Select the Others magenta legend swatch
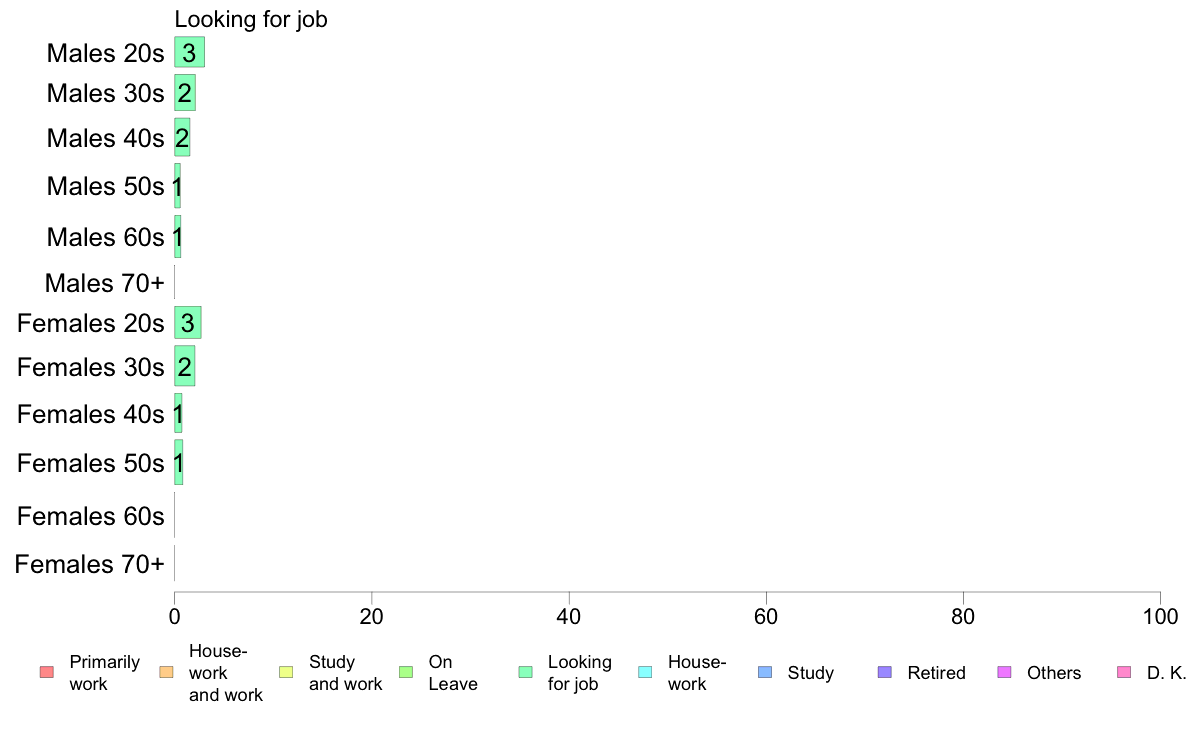Screen dimensions: 1188x736 1005,672
